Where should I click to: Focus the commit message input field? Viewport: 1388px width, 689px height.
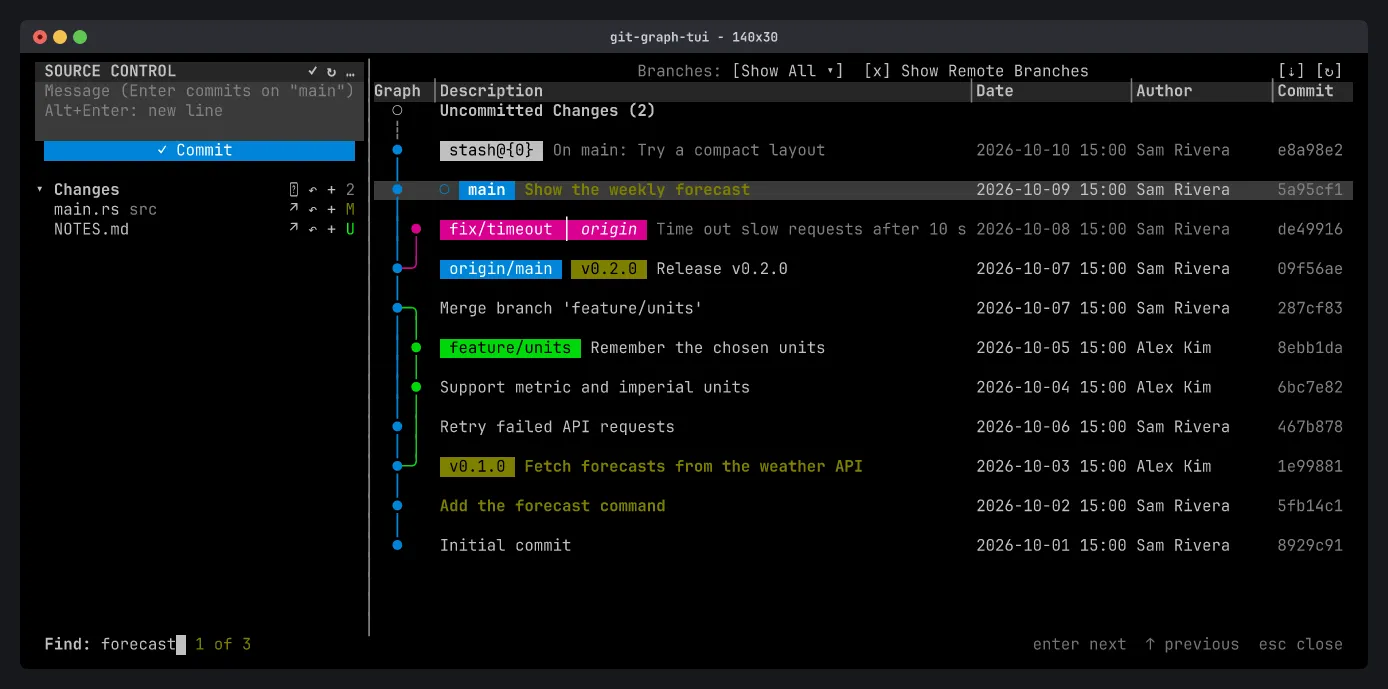(199, 101)
